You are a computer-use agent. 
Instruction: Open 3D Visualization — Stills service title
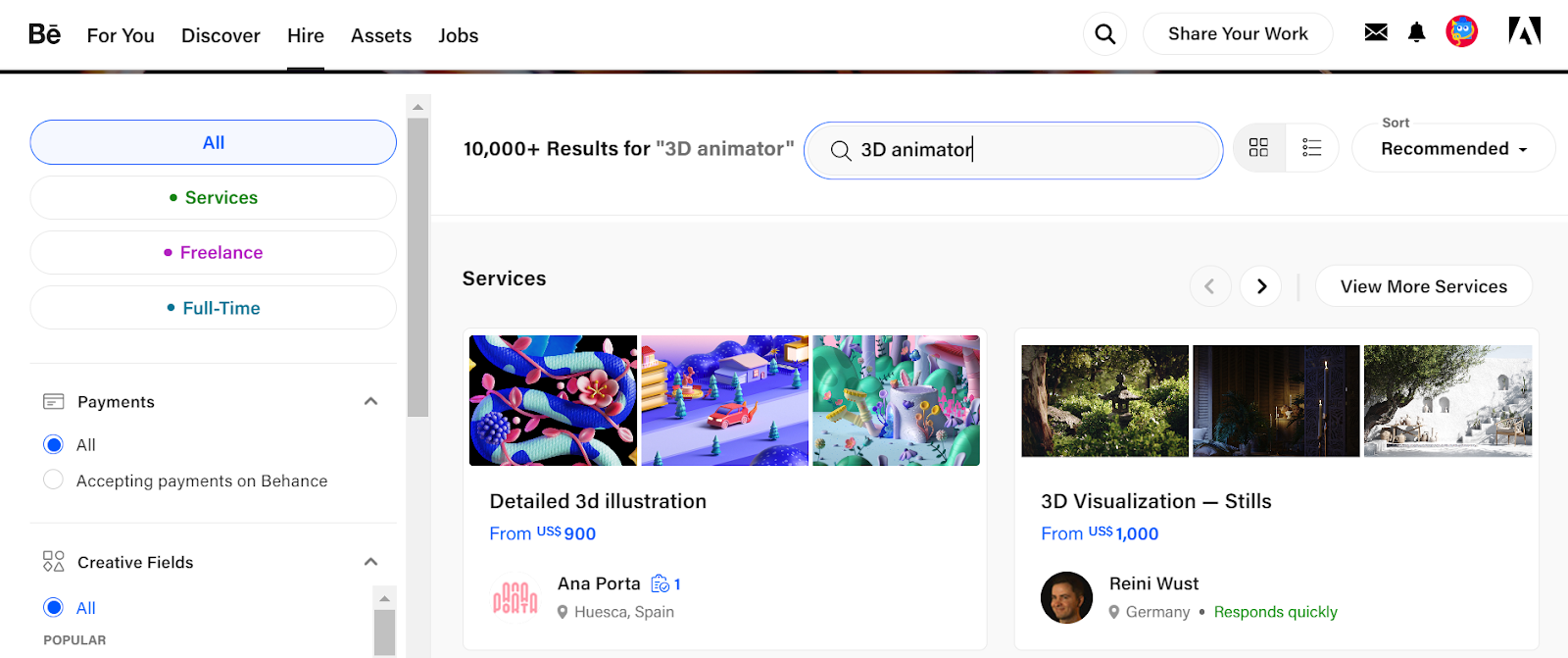[1156, 501]
